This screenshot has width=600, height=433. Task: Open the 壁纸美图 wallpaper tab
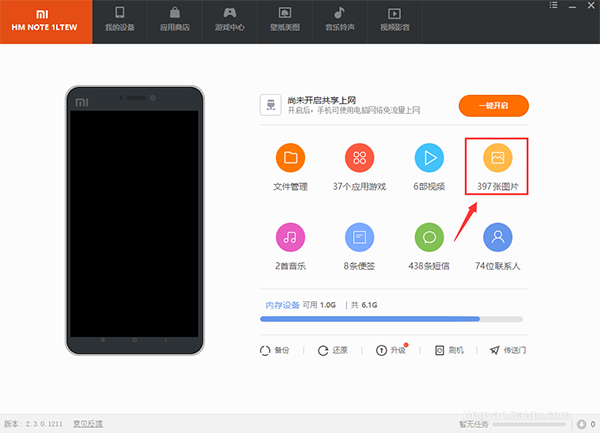(285, 22)
